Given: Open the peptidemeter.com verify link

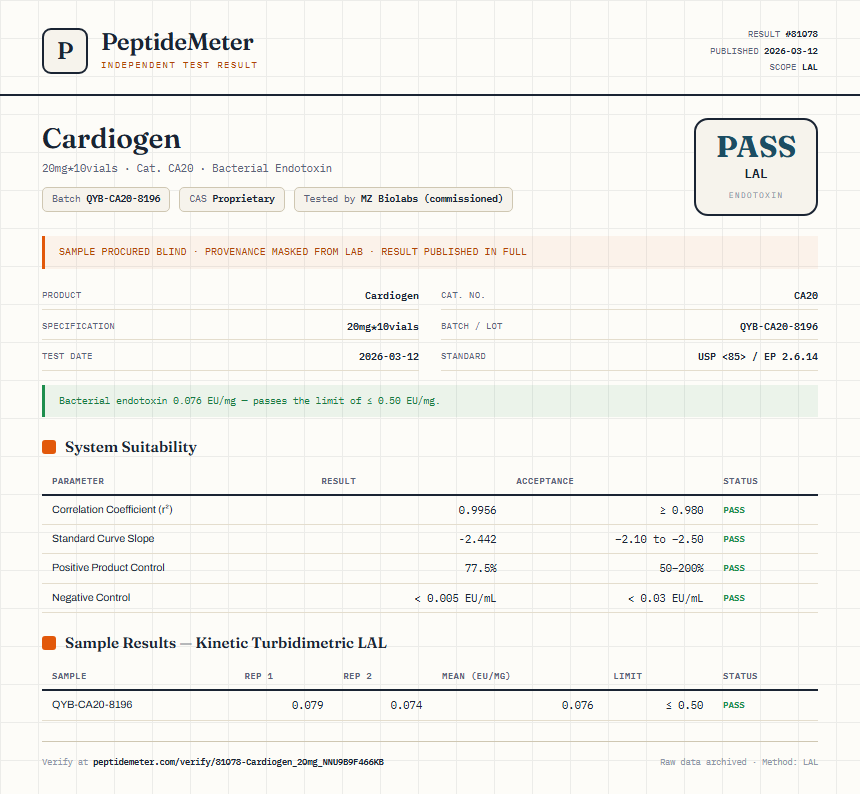Looking at the screenshot, I should [x=239, y=762].
